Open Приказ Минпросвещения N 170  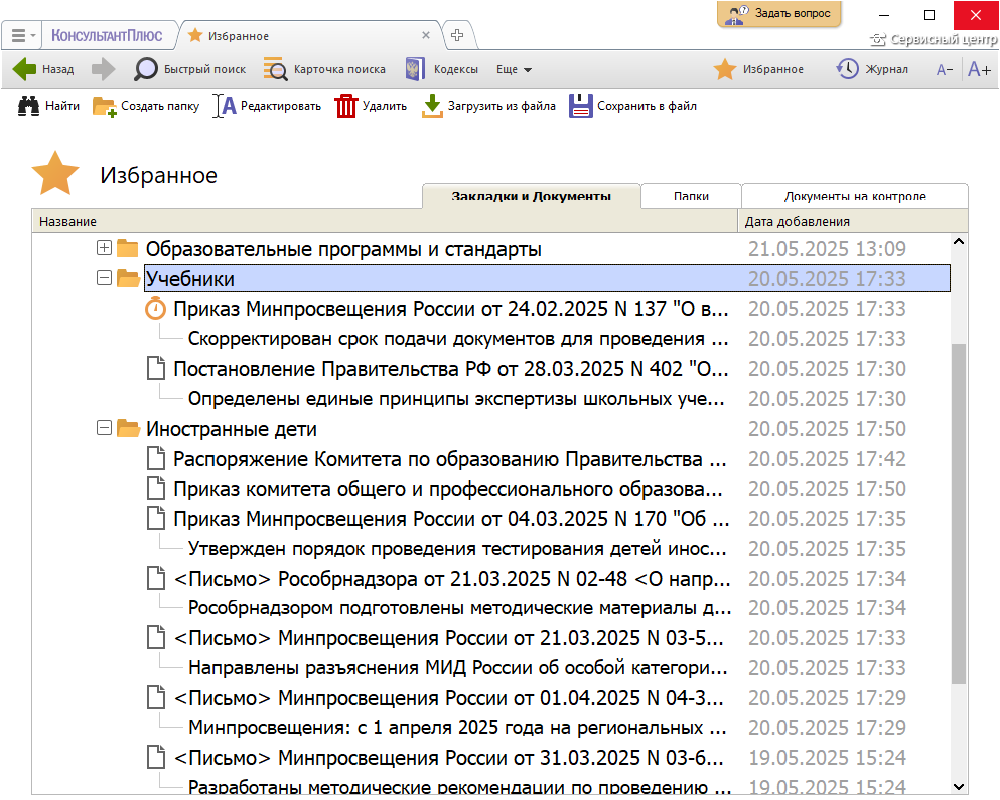coord(451,519)
